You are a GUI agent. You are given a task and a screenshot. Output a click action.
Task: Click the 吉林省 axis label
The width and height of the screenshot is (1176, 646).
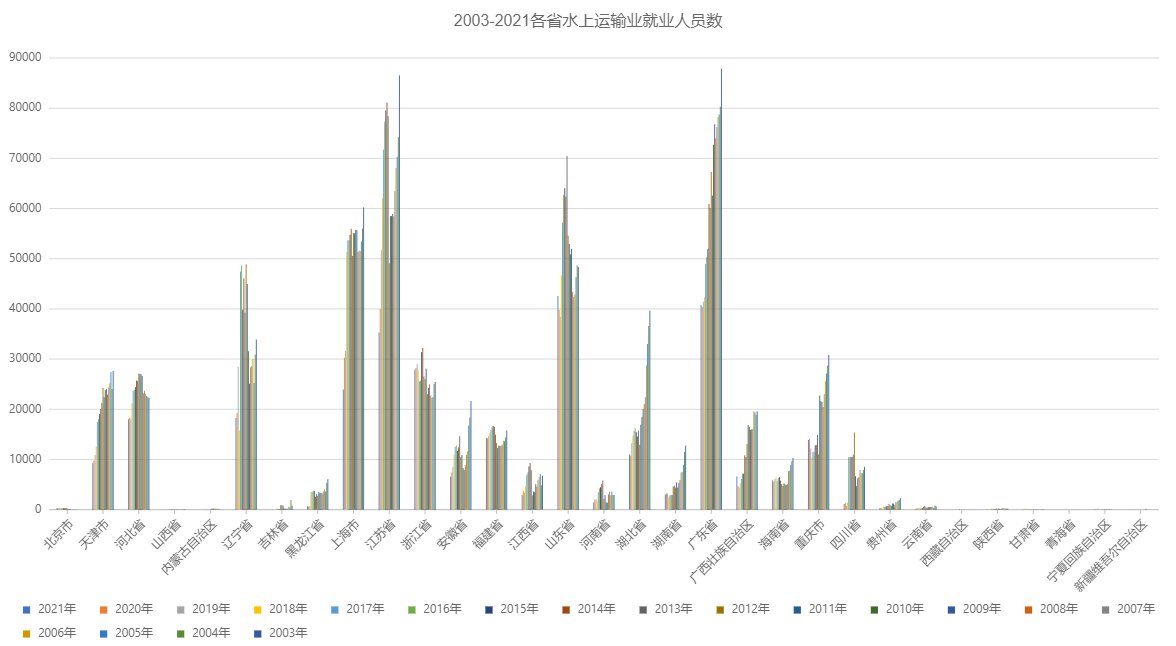coord(273,533)
